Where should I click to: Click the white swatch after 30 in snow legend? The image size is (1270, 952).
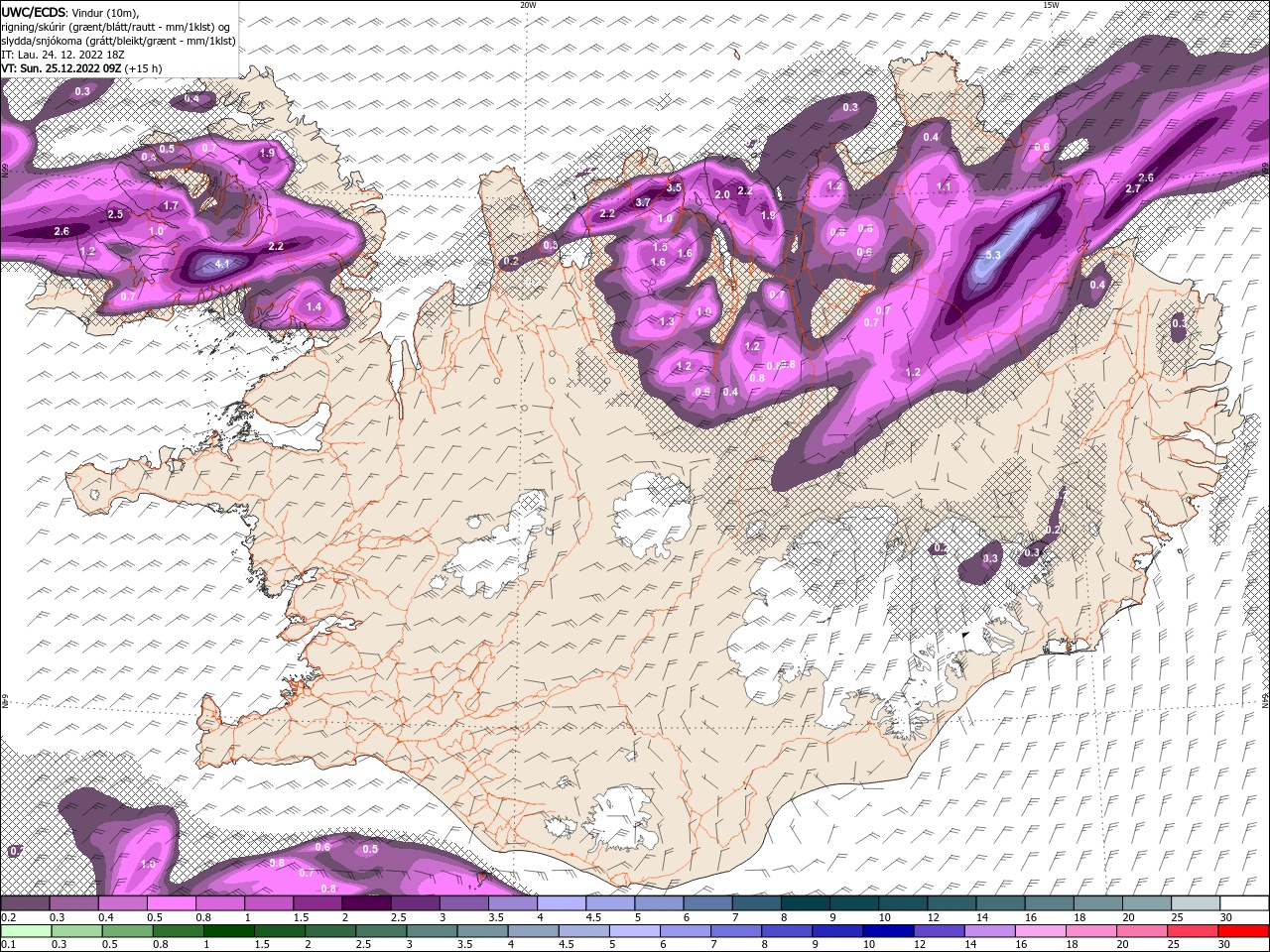1244,903
